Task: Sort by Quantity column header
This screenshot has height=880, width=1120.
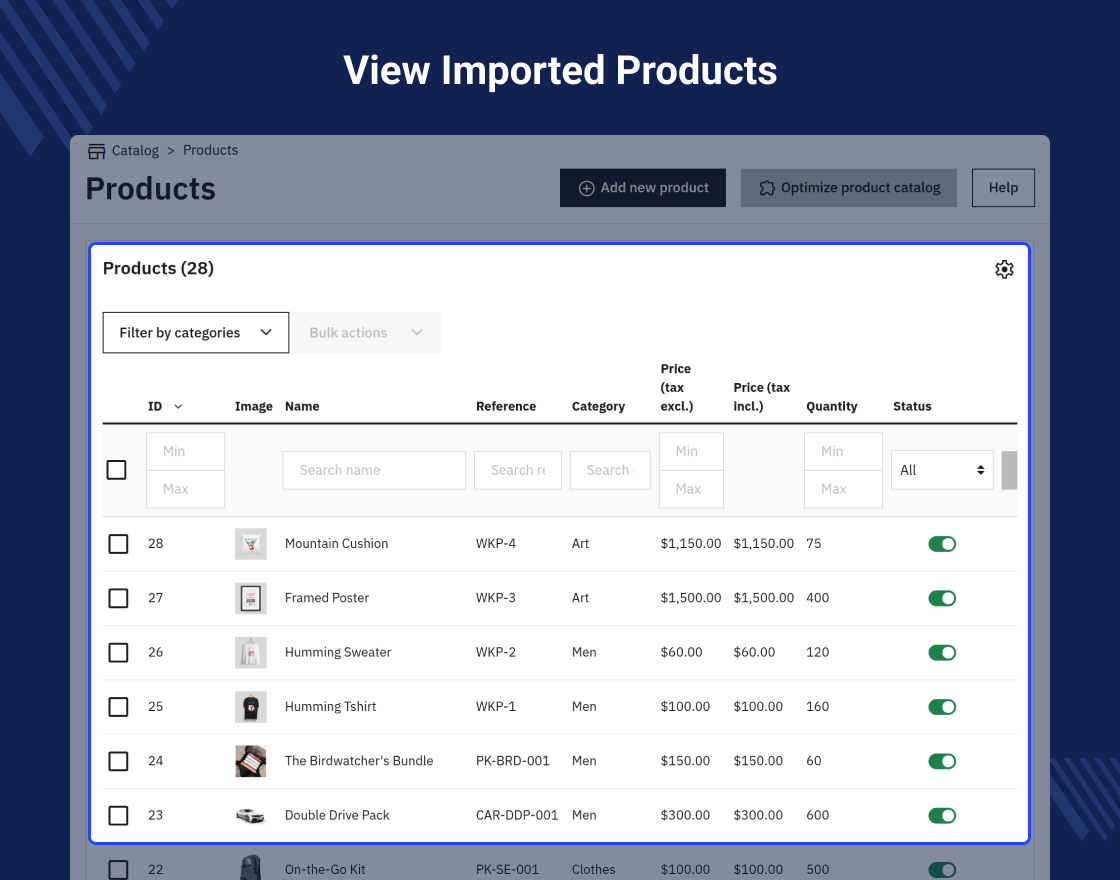Action: [831, 406]
